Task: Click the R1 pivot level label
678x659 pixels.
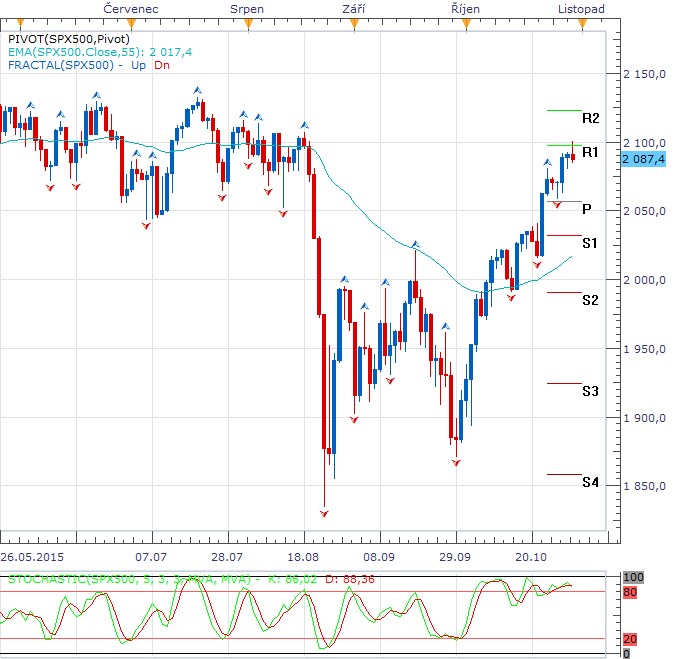Action: [x=590, y=152]
